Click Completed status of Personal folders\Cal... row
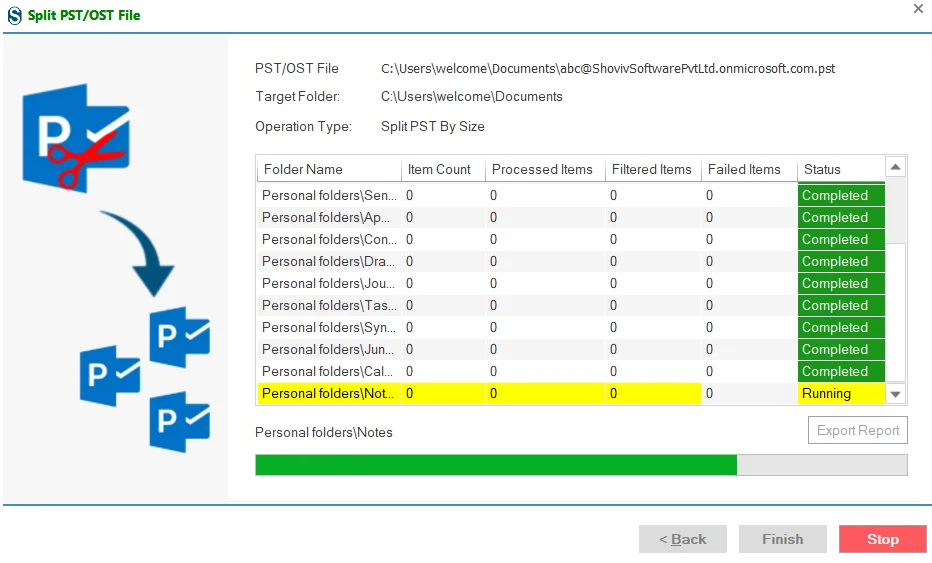This screenshot has height=563, width=932. pos(841,372)
